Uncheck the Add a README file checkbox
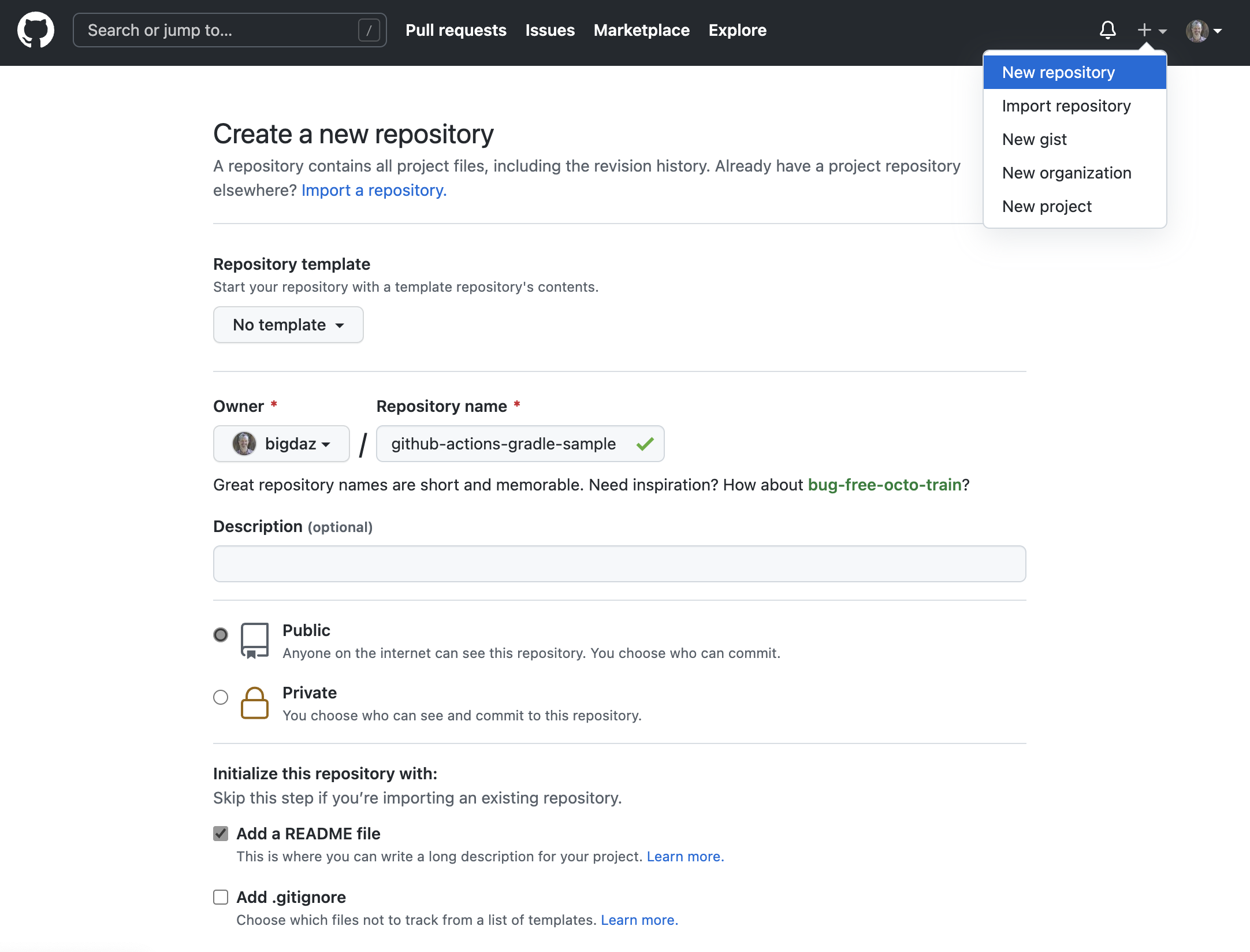The image size is (1250, 952). pyautogui.click(x=221, y=834)
